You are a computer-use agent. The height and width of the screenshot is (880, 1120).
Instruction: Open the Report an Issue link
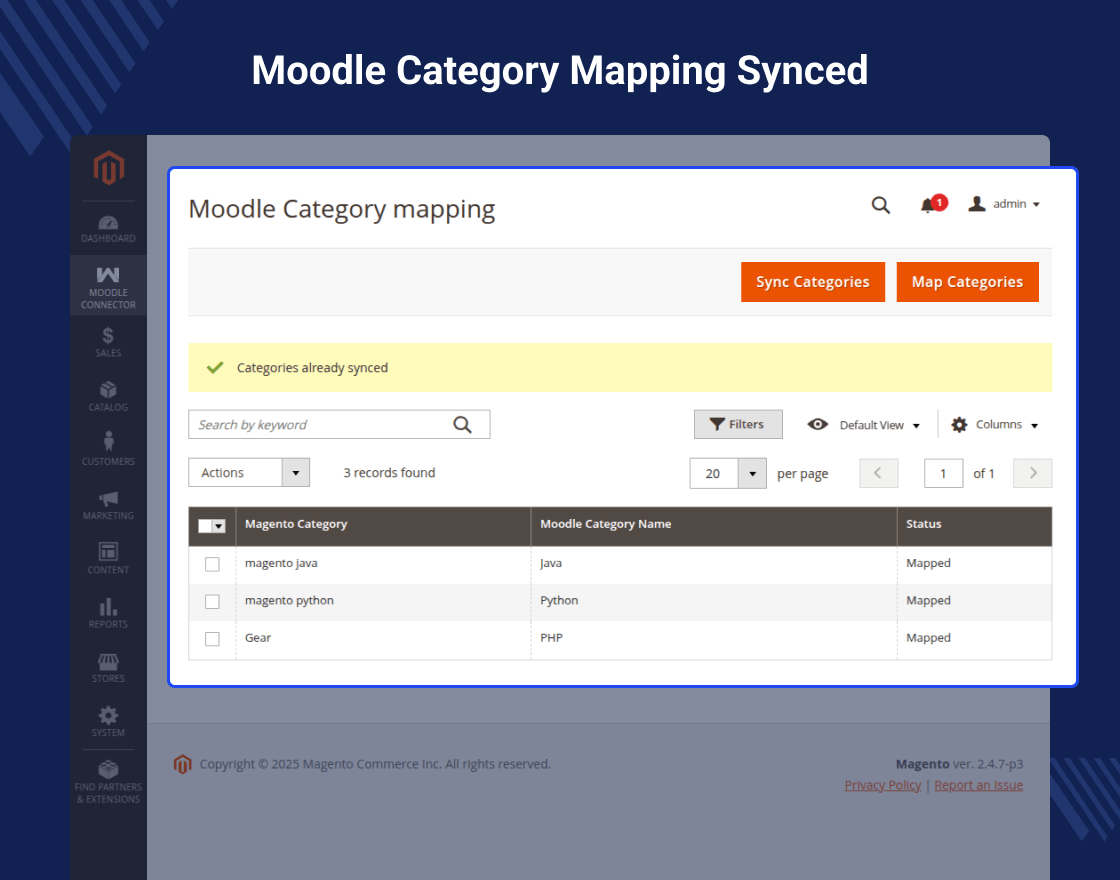(979, 785)
